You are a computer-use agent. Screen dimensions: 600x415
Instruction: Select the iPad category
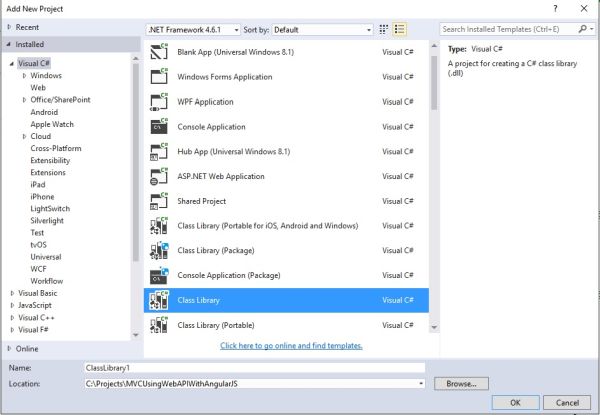(38, 184)
